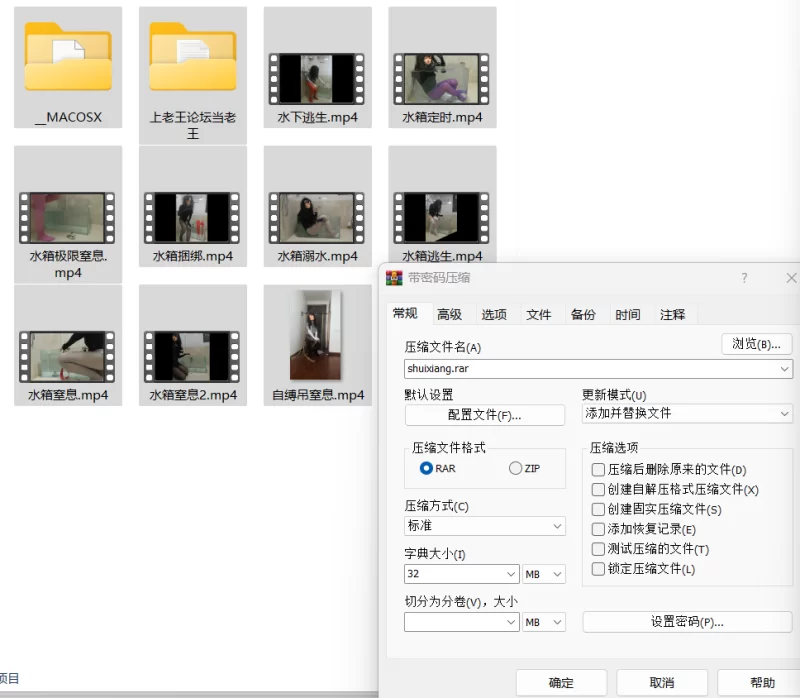Switch to the 选项 tab

[494, 314]
